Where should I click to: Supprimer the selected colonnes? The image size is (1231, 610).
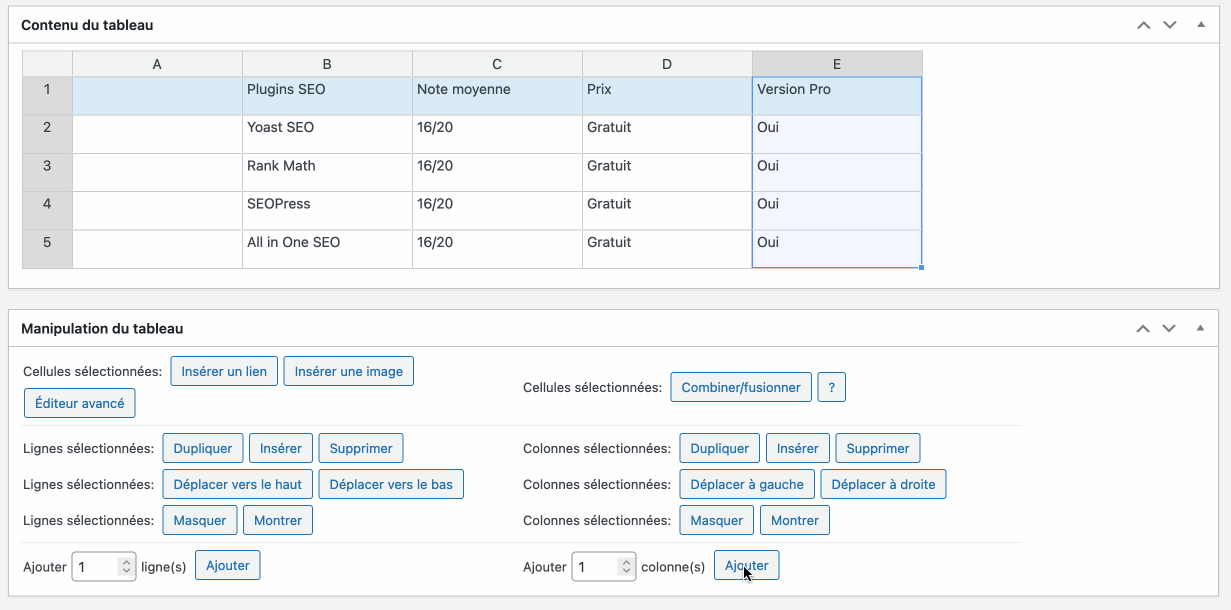(x=878, y=448)
